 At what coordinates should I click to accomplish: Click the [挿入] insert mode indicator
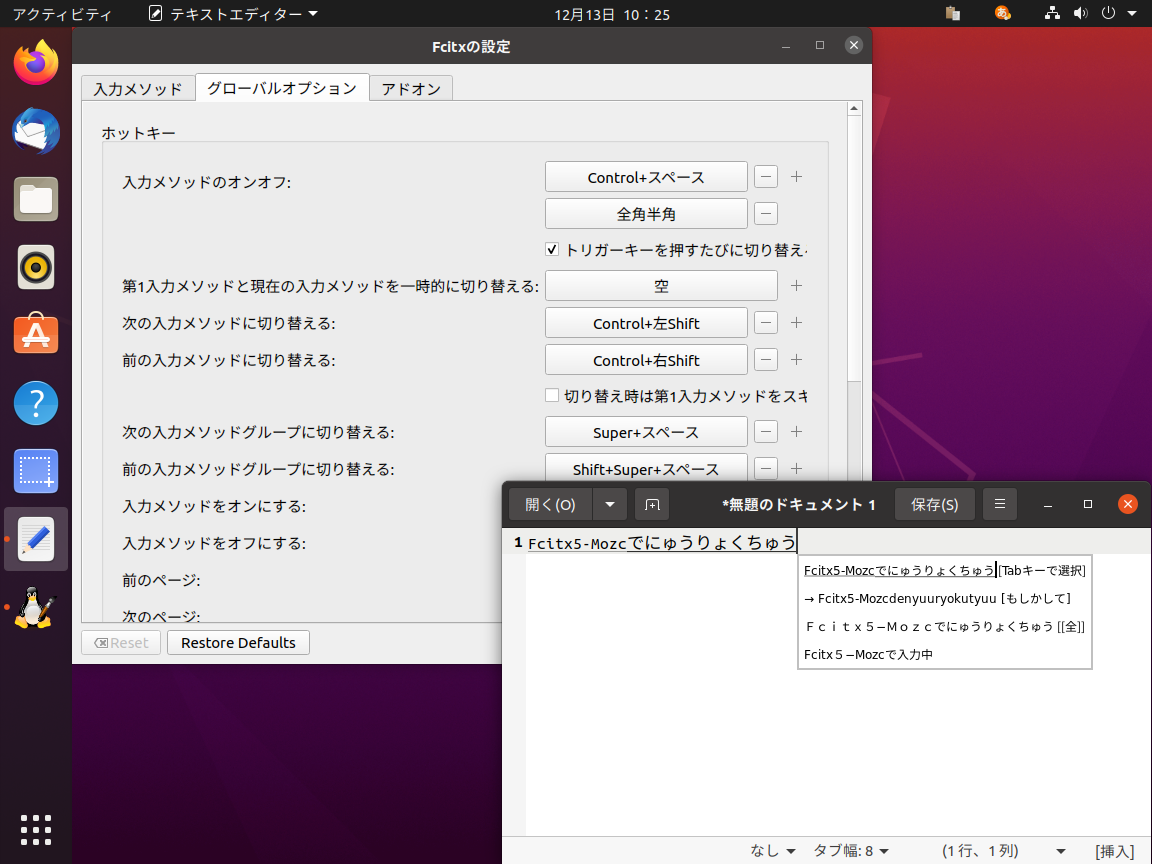pos(1115,850)
